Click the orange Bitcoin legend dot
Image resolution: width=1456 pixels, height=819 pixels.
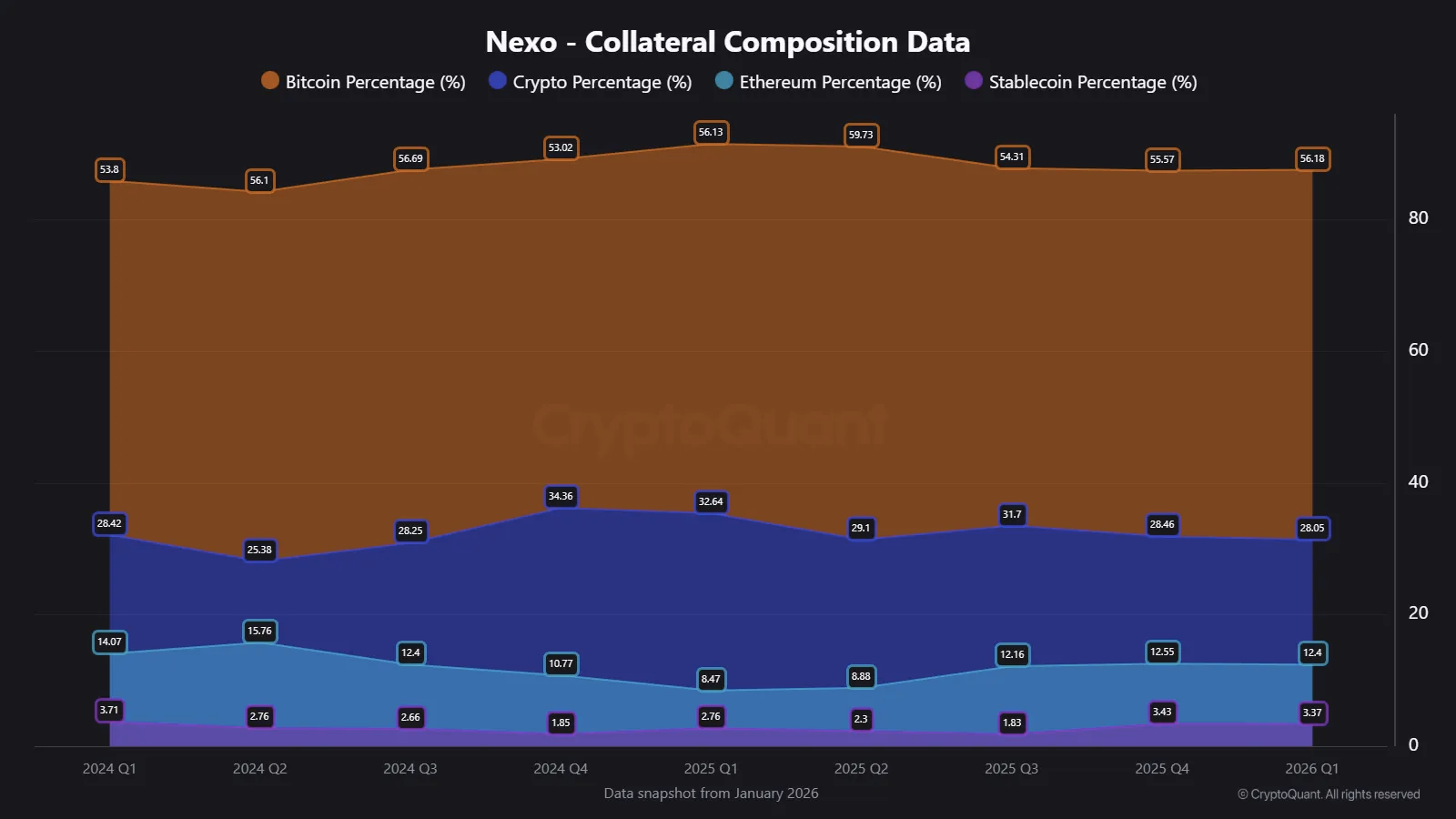point(270,80)
